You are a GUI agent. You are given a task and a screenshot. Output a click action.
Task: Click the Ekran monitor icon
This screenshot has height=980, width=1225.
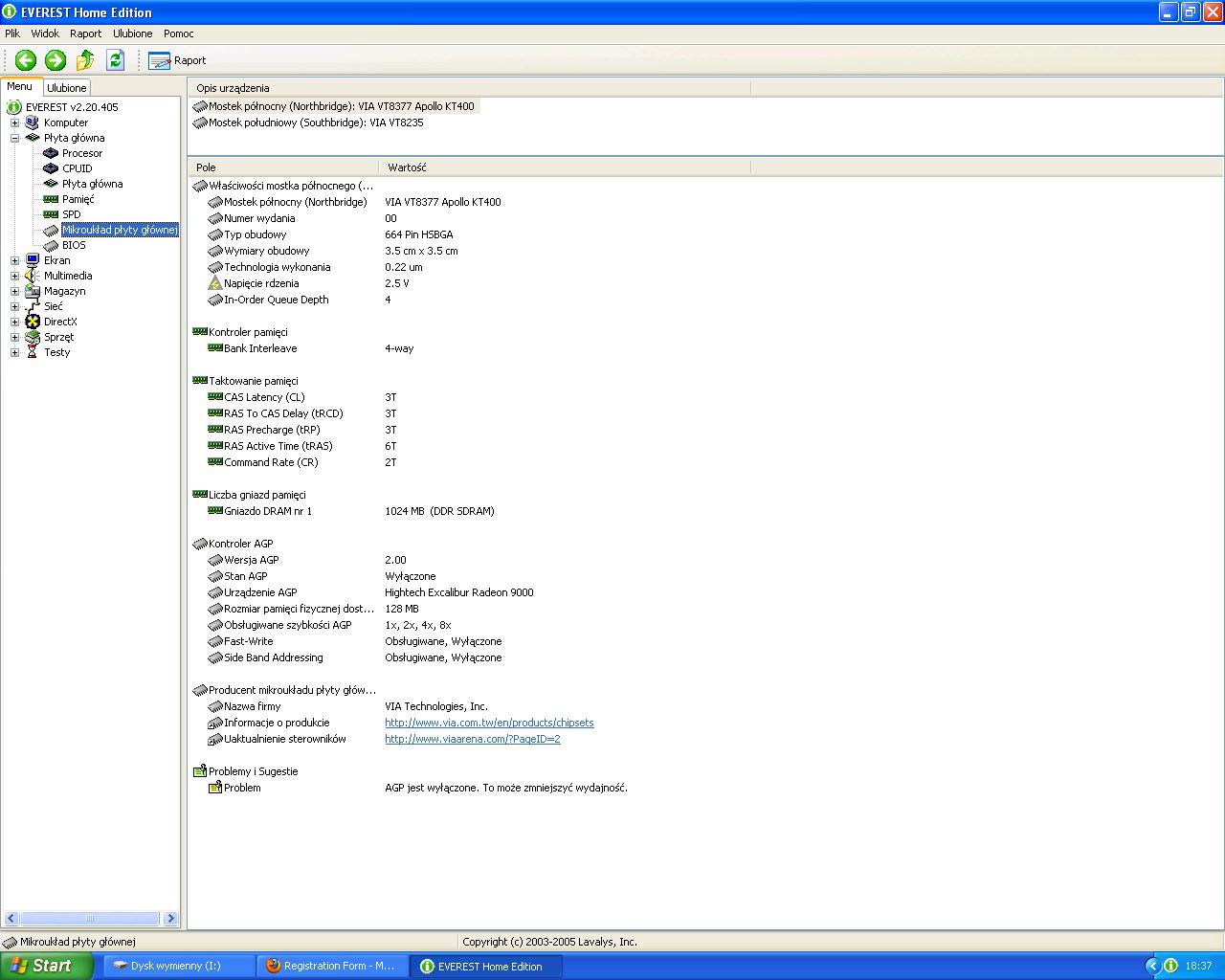coord(33,260)
